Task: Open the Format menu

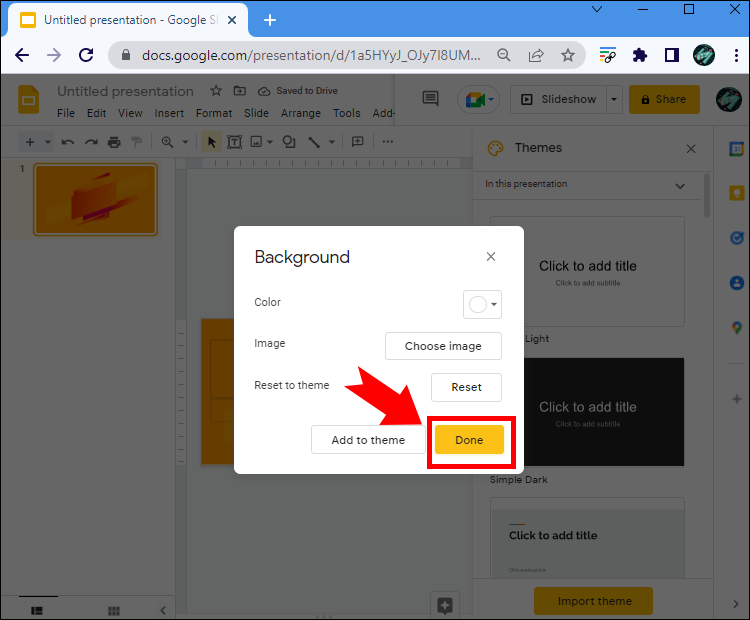Action: (x=214, y=113)
